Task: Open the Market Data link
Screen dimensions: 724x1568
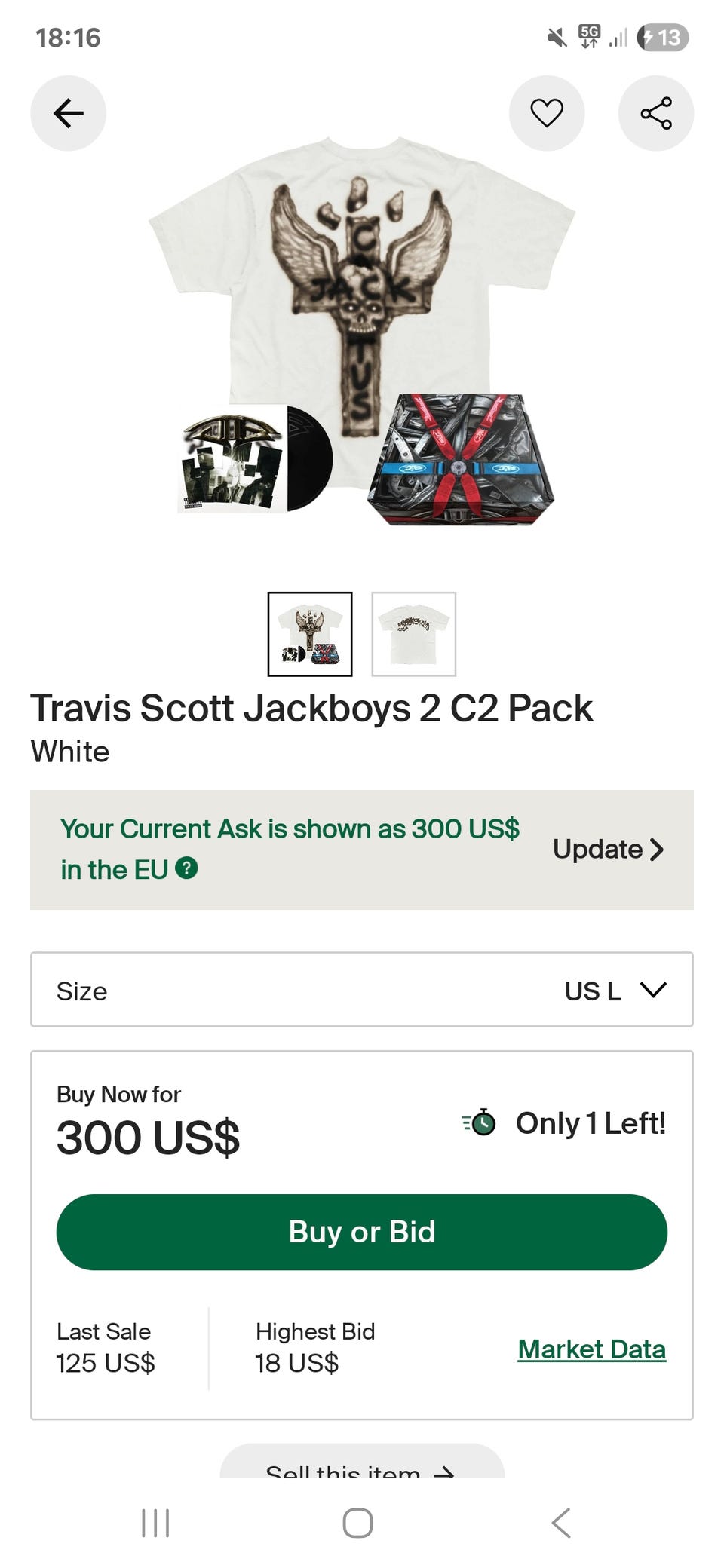Action: click(x=591, y=1349)
